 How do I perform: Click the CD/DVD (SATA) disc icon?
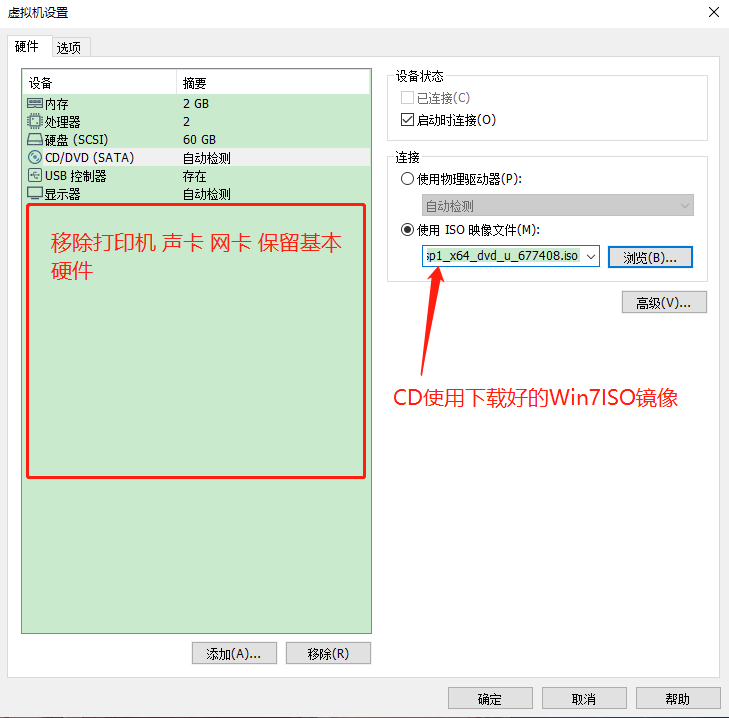[x=35, y=157]
